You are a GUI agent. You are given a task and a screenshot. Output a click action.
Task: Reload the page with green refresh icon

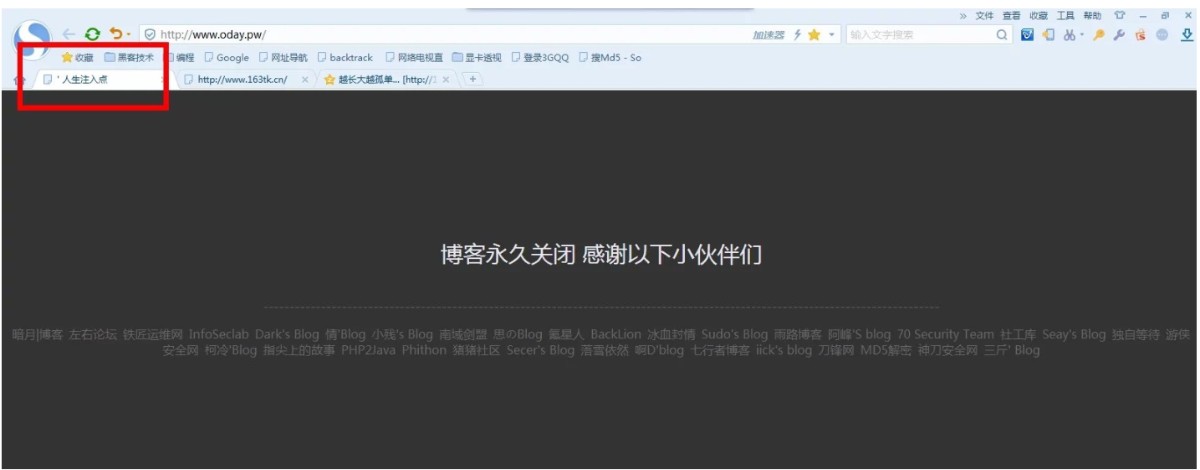[92, 34]
